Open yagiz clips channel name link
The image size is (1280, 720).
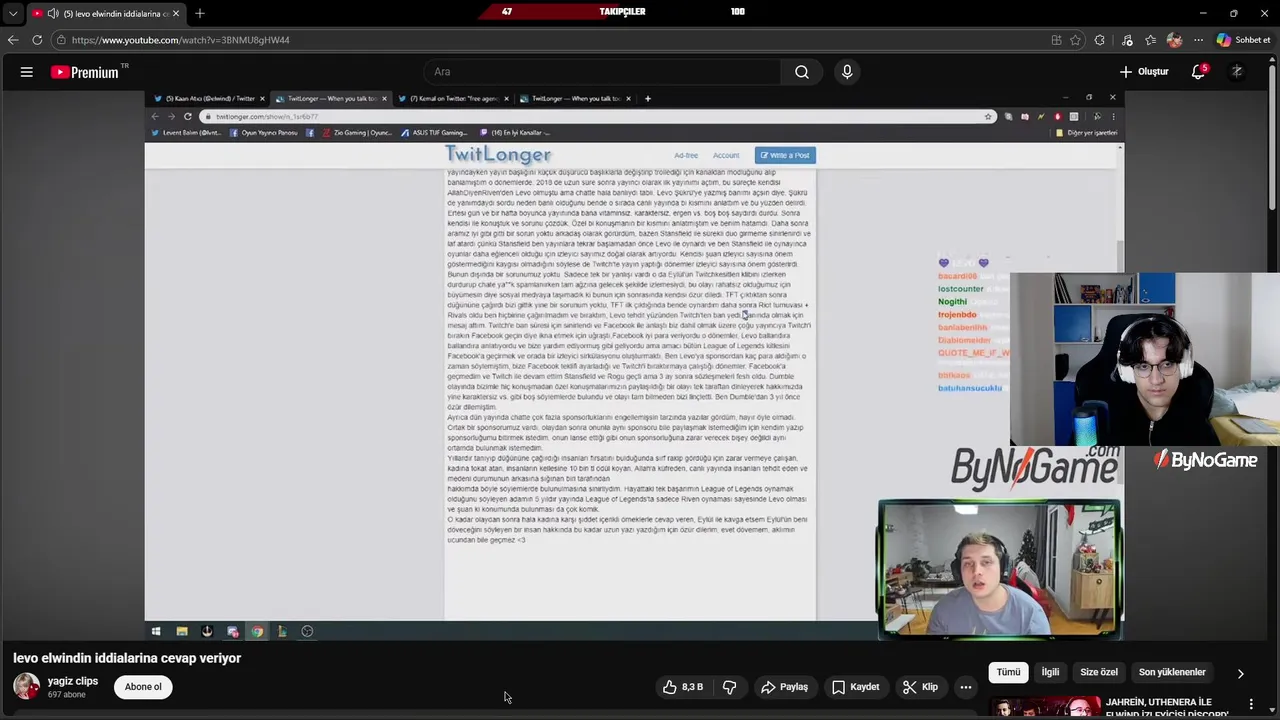[73, 681]
